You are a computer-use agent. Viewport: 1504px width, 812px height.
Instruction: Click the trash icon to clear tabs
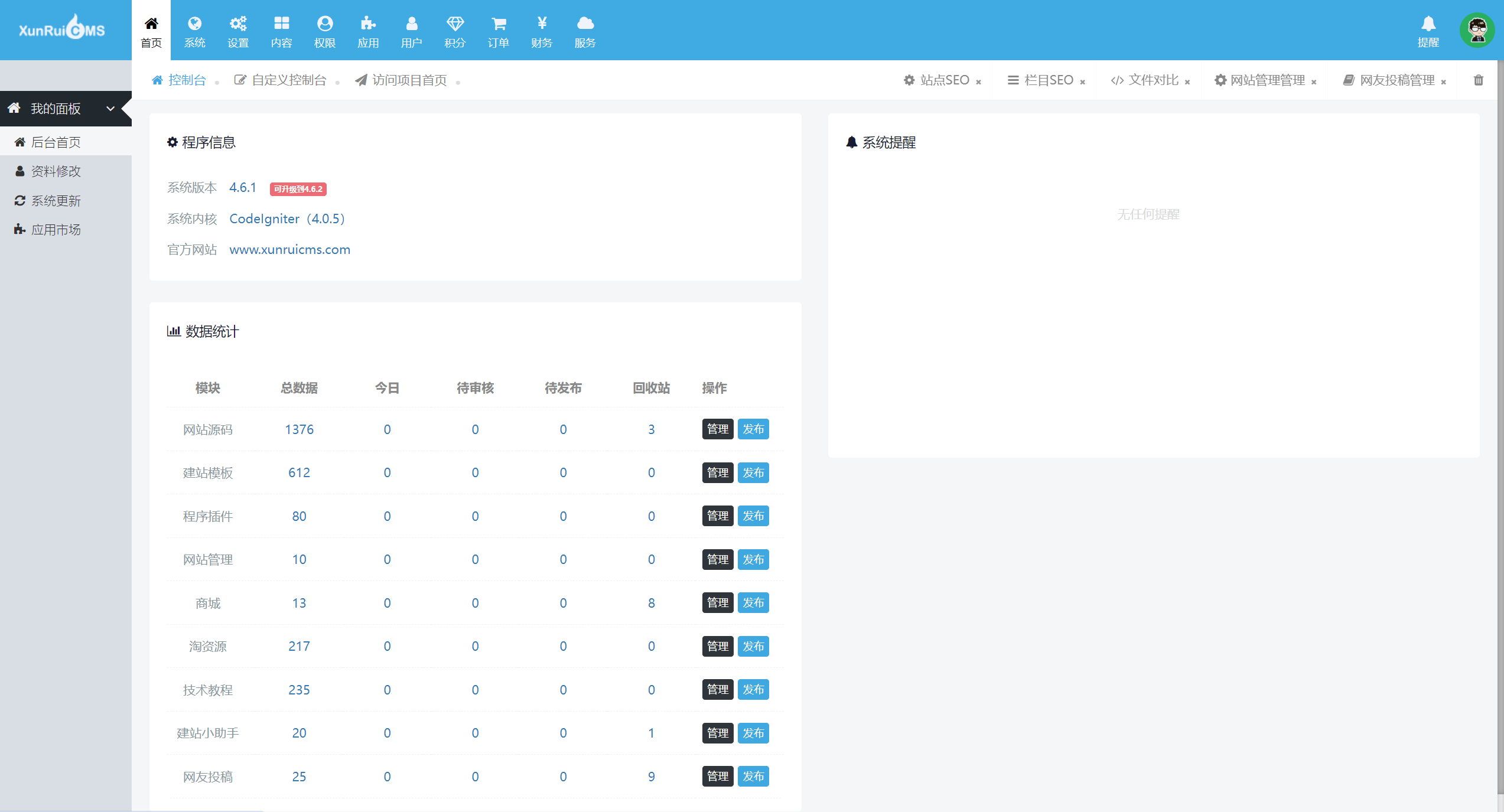pos(1479,80)
